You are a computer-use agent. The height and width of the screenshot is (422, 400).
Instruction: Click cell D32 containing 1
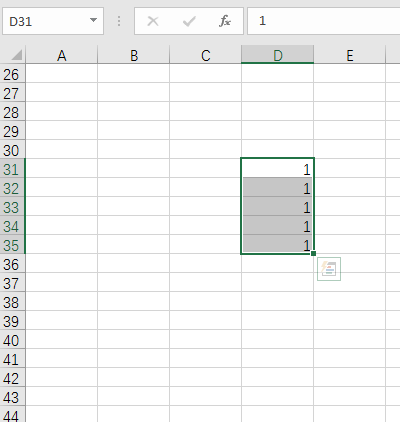click(277, 187)
